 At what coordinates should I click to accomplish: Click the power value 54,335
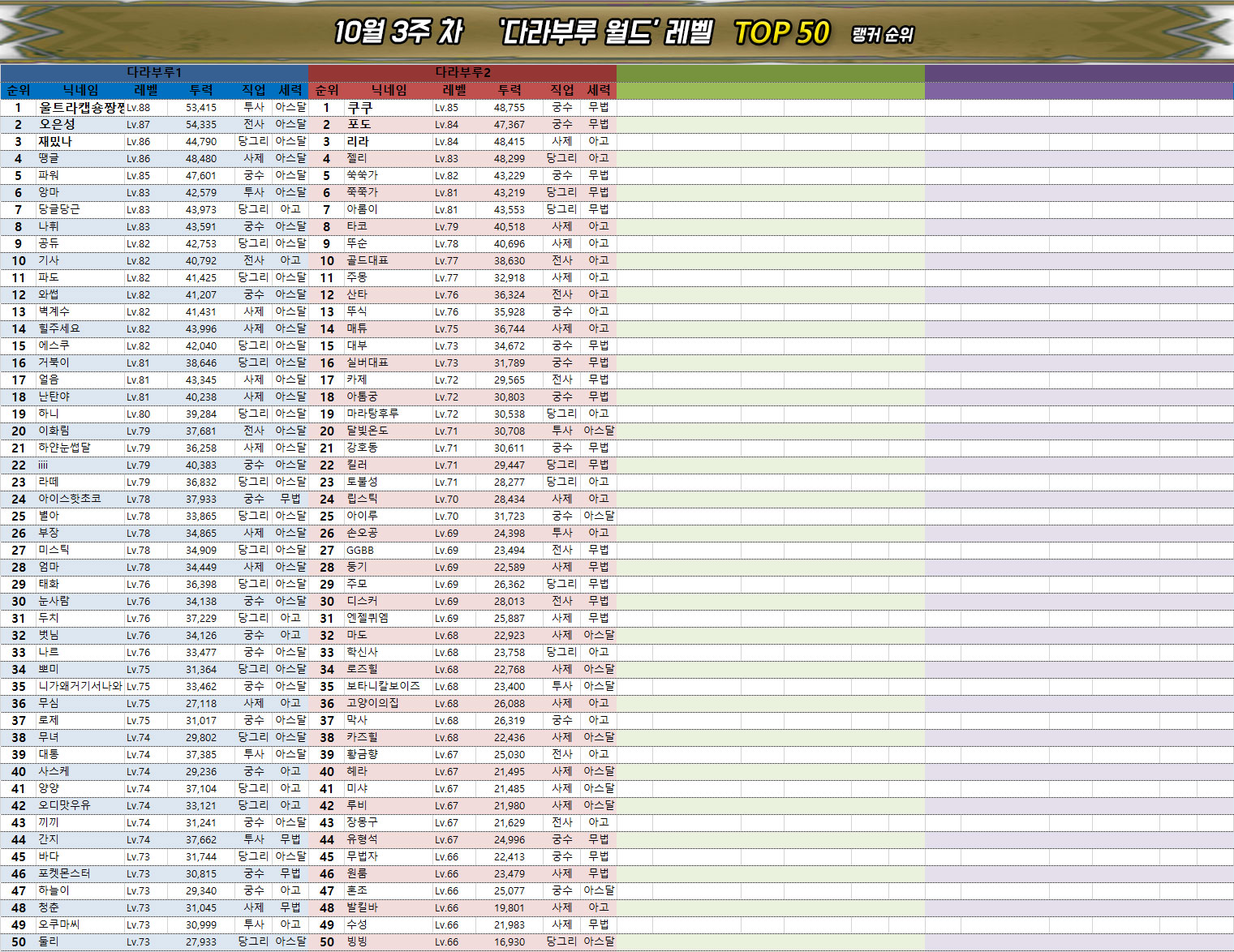pyautogui.click(x=200, y=124)
